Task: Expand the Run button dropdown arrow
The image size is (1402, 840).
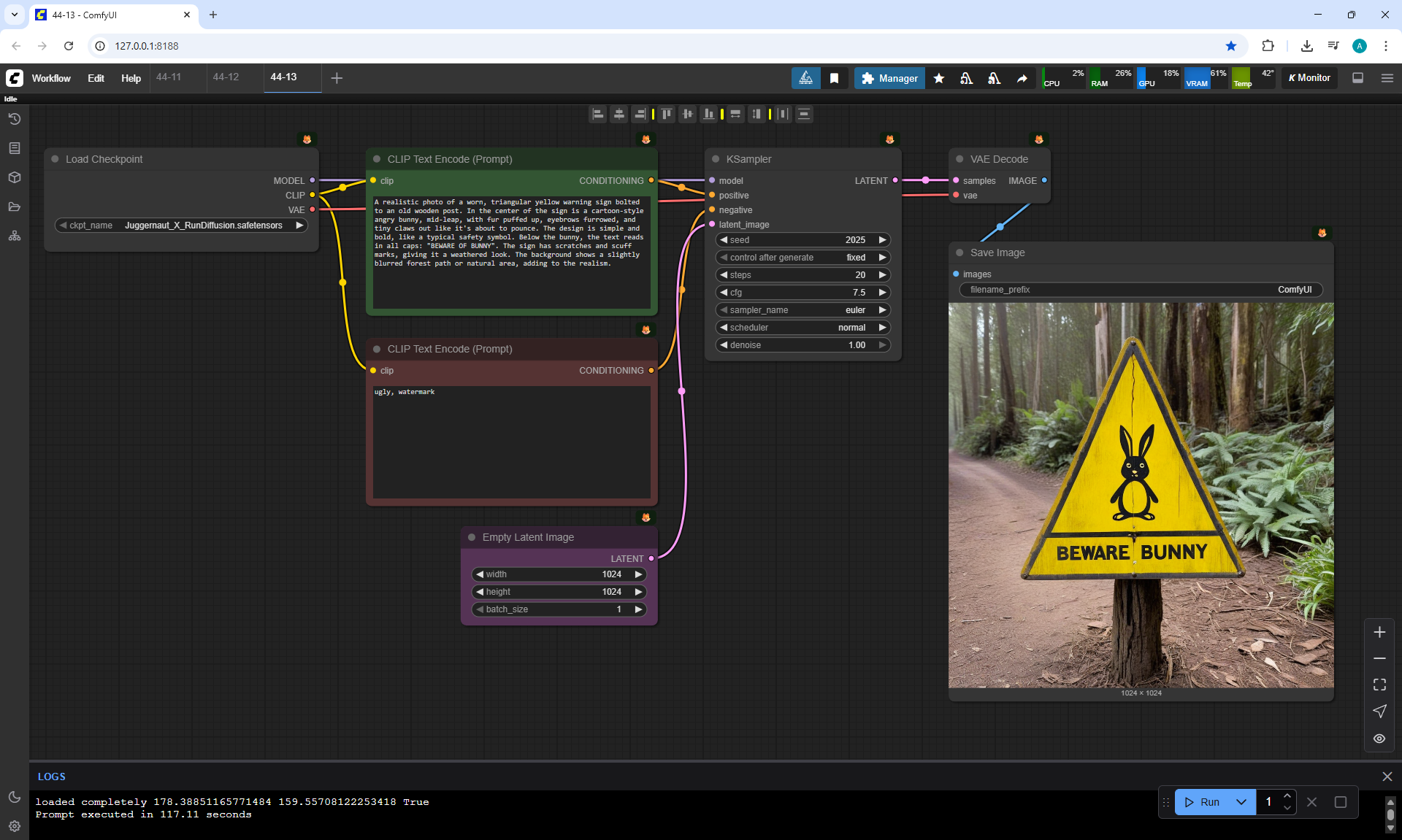Action: click(1241, 802)
